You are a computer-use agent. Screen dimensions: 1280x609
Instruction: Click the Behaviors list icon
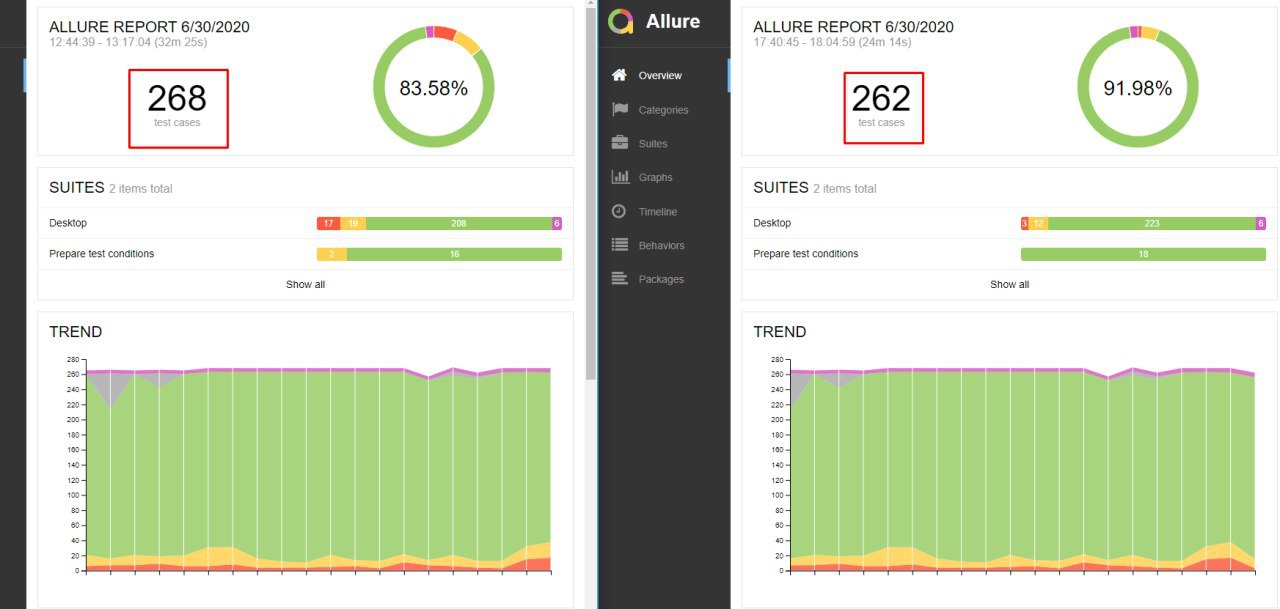(x=619, y=245)
